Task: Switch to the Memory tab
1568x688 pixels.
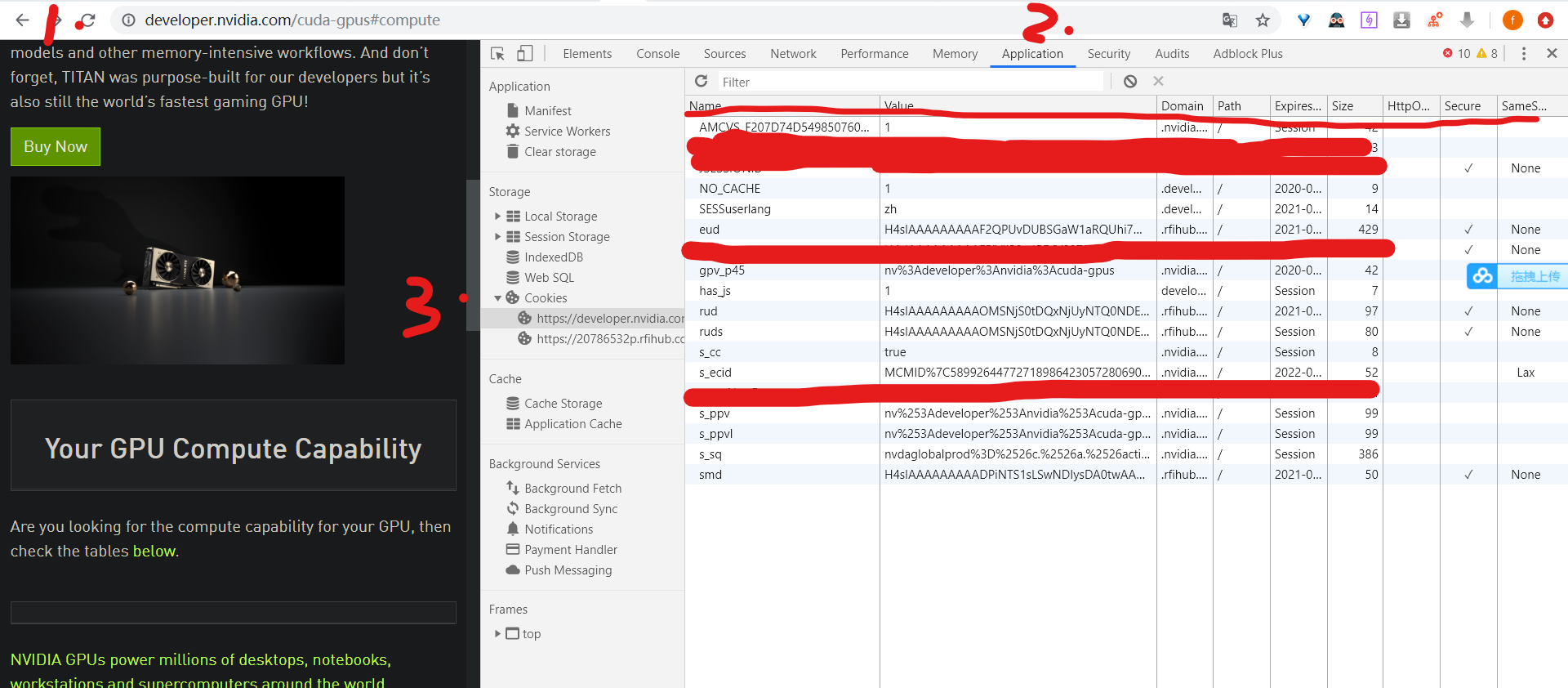Action: pyautogui.click(x=955, y=54)
